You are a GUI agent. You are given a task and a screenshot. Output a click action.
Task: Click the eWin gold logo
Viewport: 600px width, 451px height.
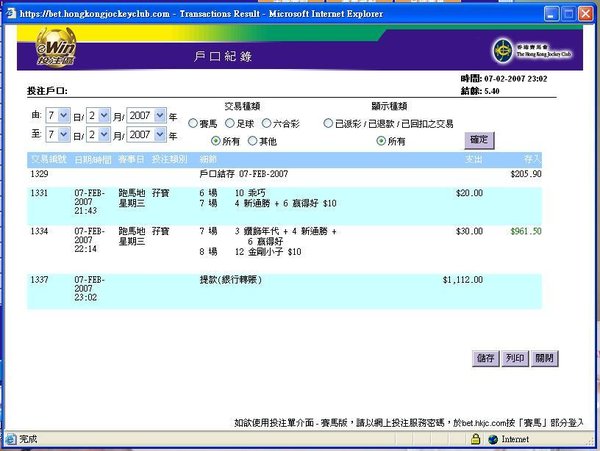56,47
